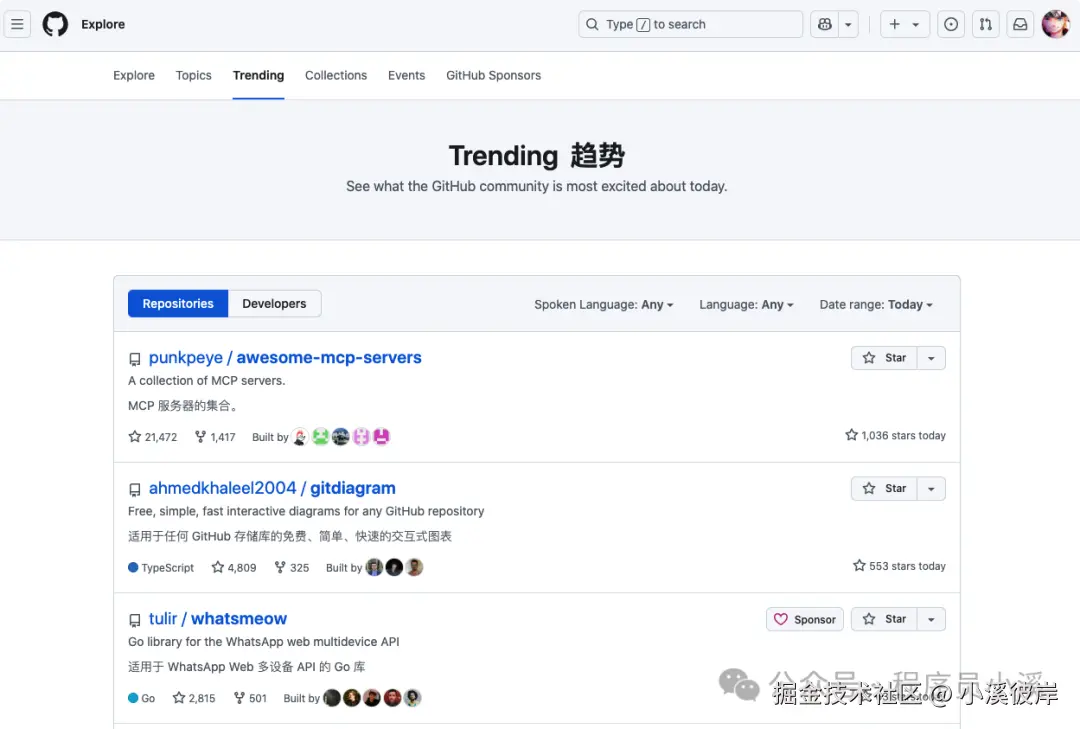This screenshot has height=729, width=1080.
Task: Open the Spoken Language filter dropdown
Action: (x=604, y=304)
